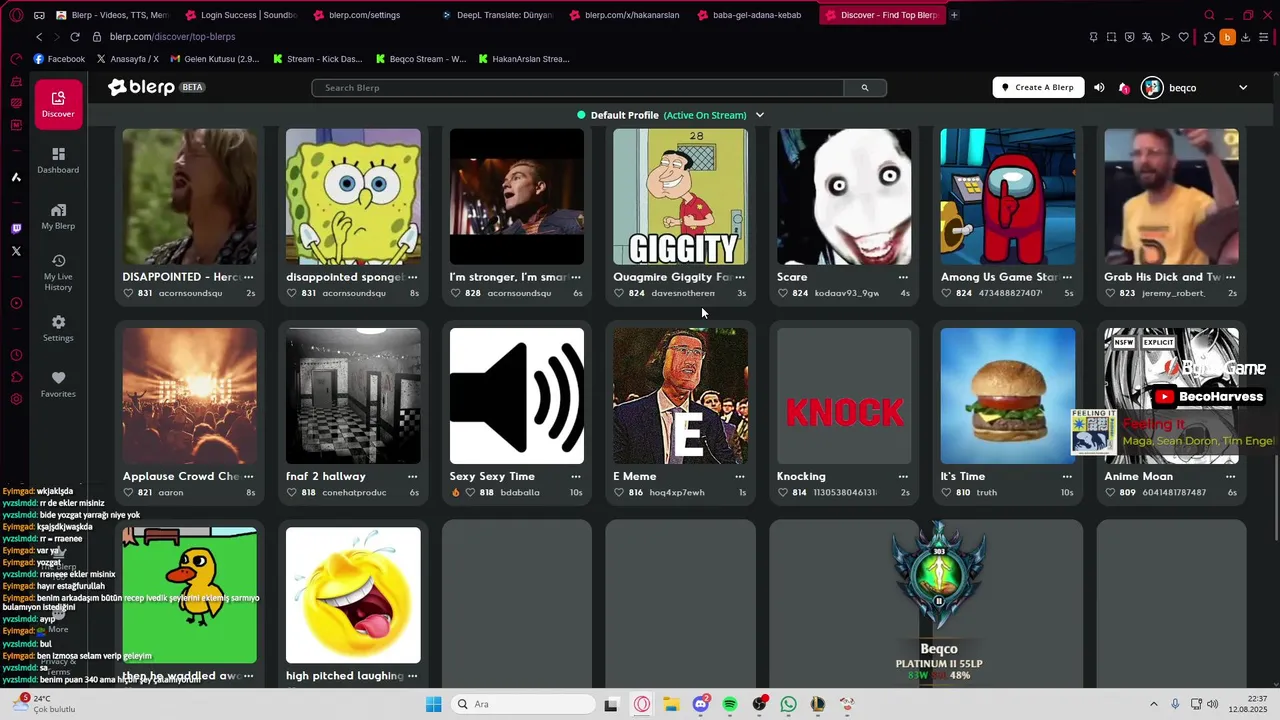Screen dimensions: 1280x720
Task: Play the KNOCK Knocking thumbnail
Action: tap(844, 396)
